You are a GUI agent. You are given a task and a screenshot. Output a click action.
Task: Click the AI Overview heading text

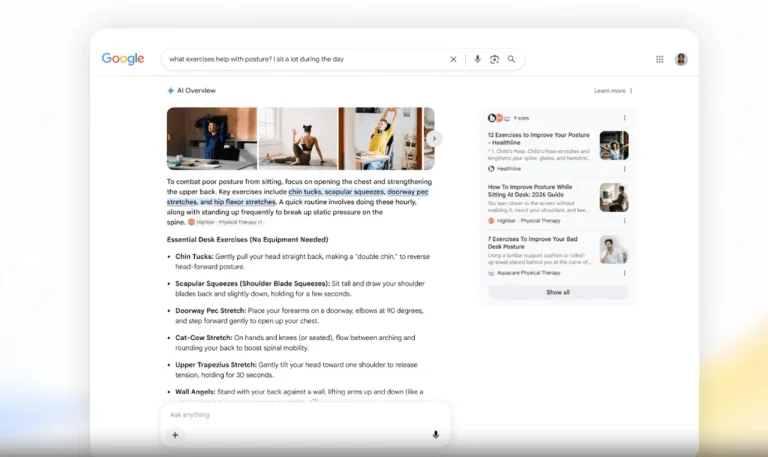196,91
